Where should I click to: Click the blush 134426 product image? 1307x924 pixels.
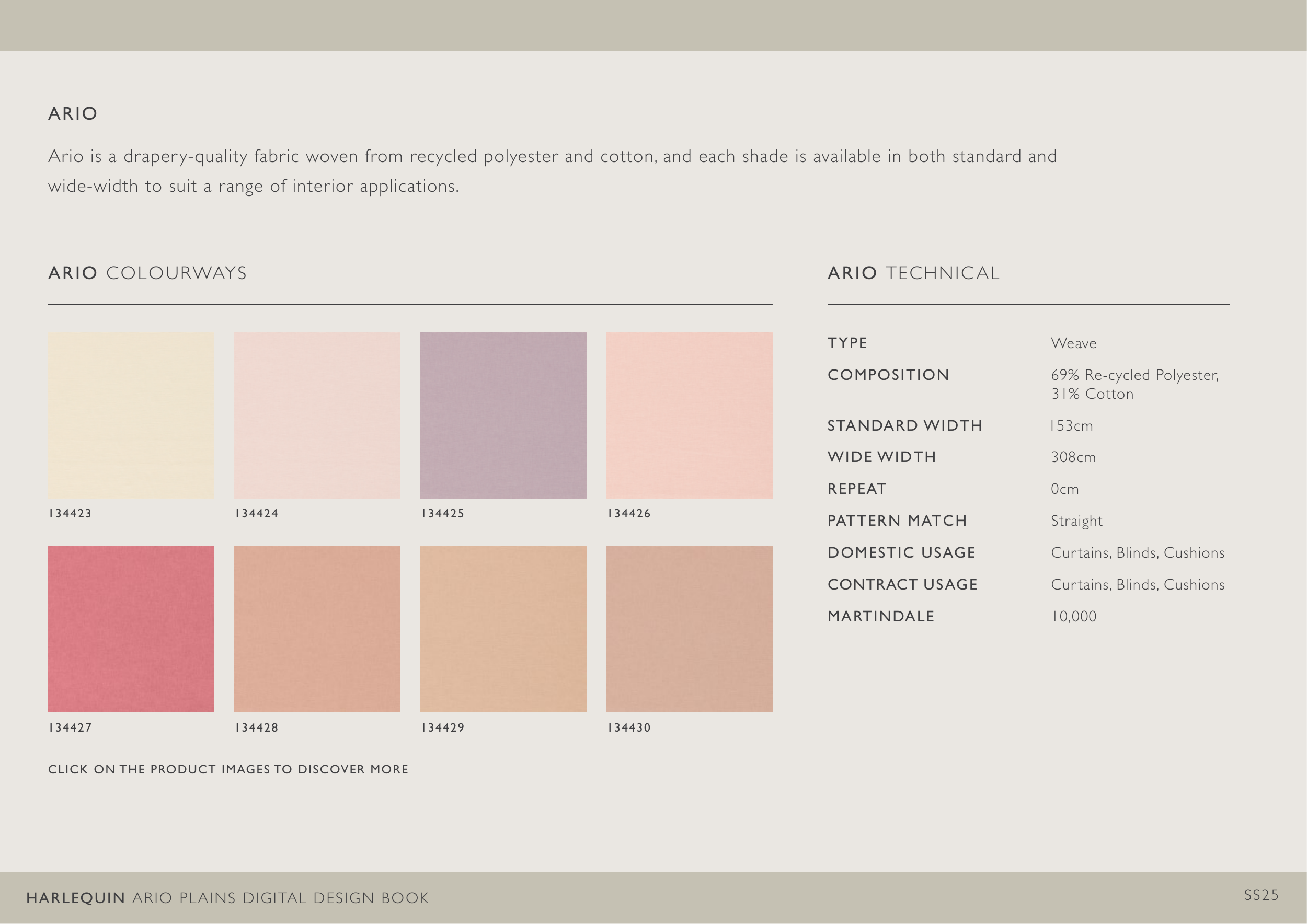690,415
